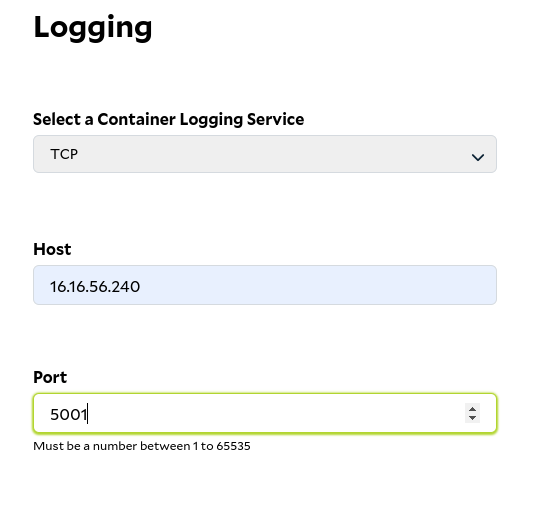Focus the Host input field
Image resolution: width=536 pixels, height=519 pixels.
265,285
